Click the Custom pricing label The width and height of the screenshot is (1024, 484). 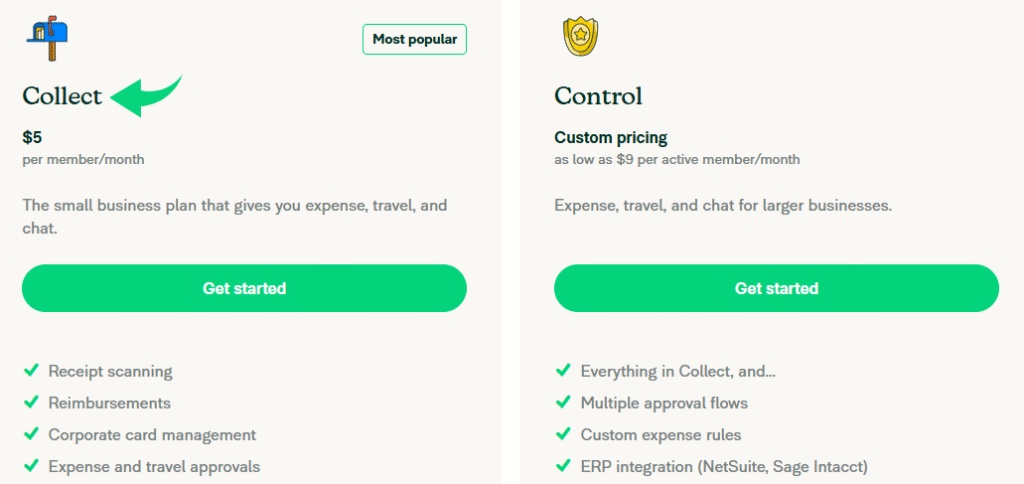pos(610,138)
